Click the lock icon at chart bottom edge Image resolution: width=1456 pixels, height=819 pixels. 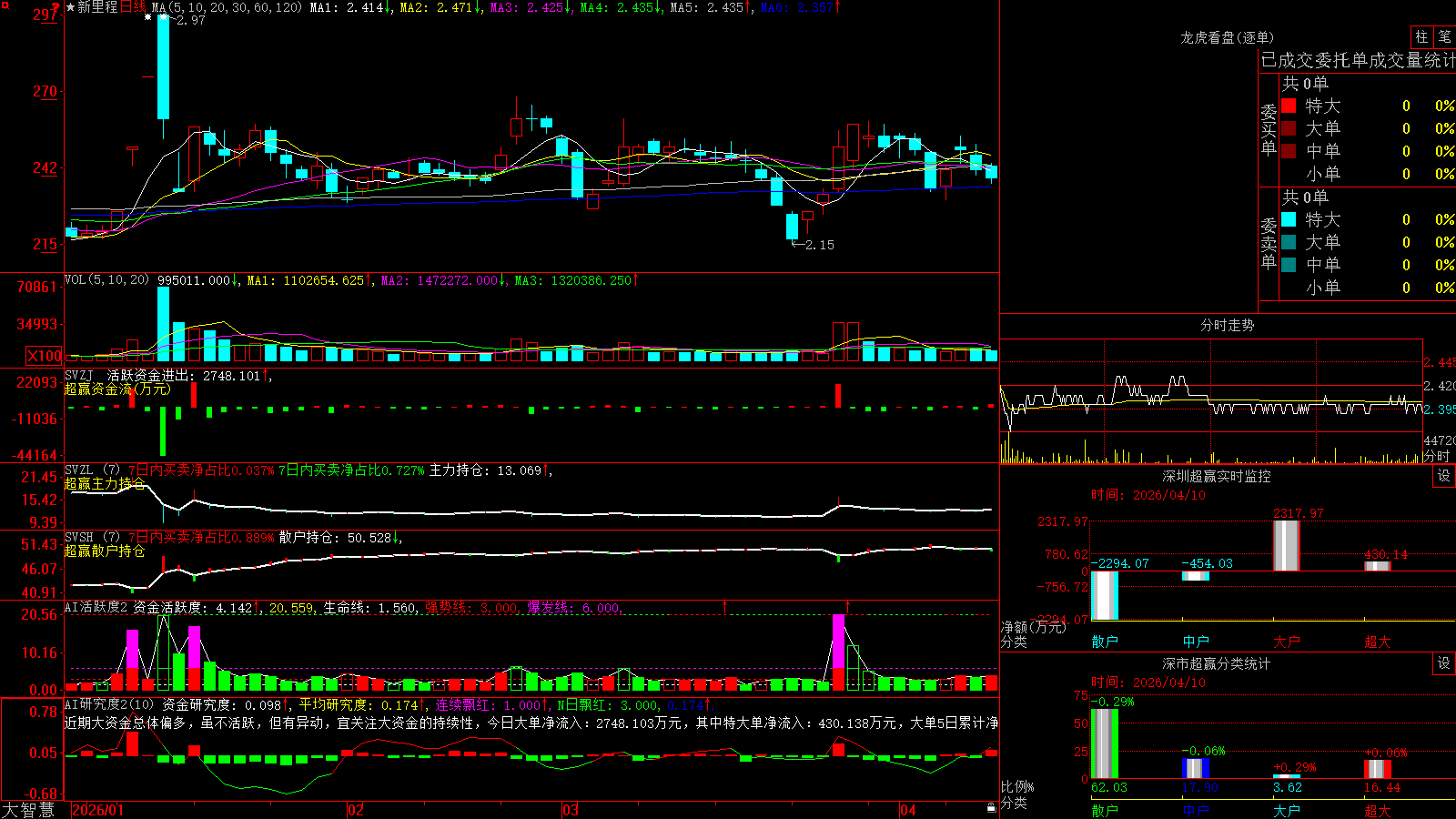(x=991, y=808)
